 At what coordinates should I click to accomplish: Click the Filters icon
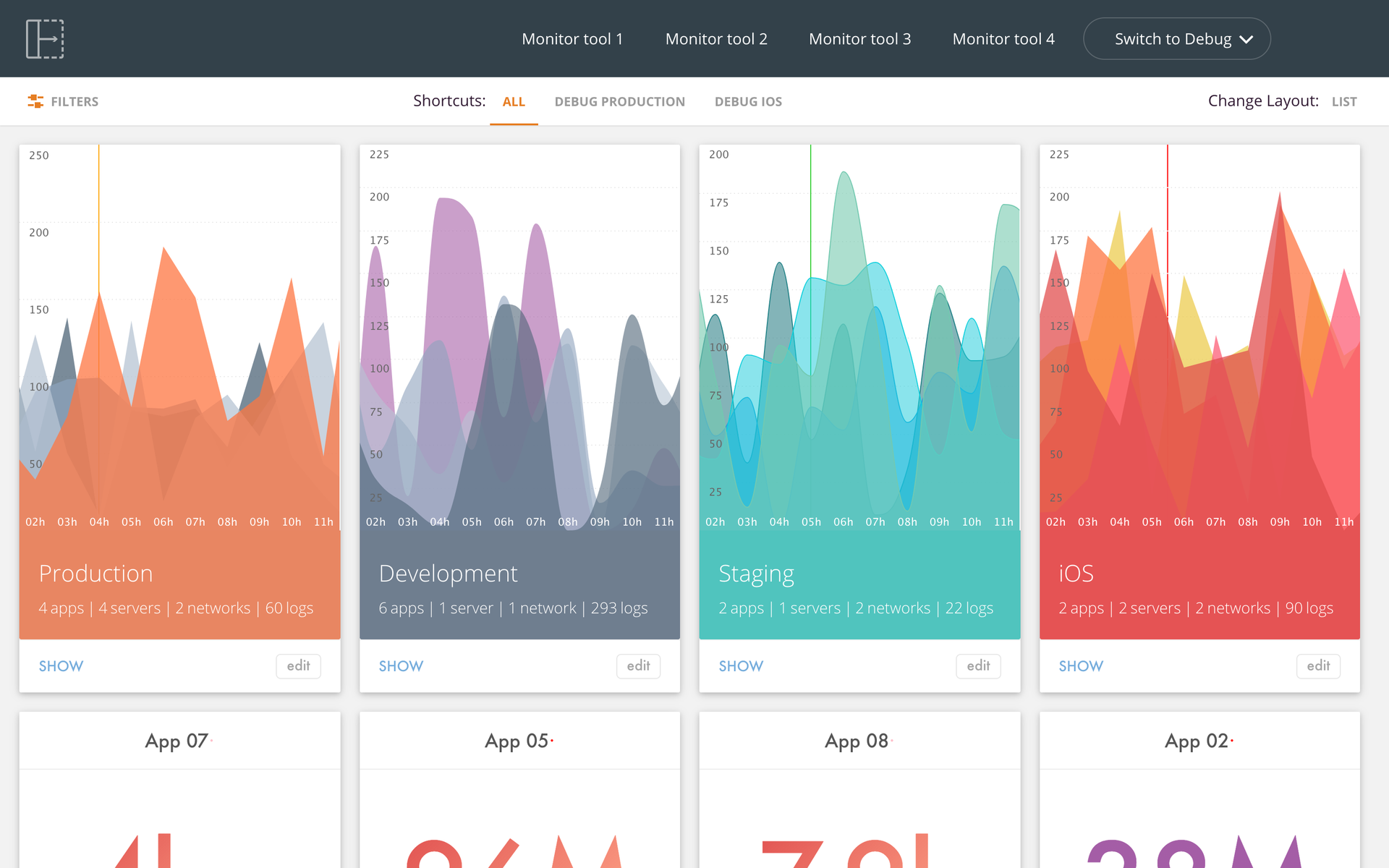click(x=35, y=101)
